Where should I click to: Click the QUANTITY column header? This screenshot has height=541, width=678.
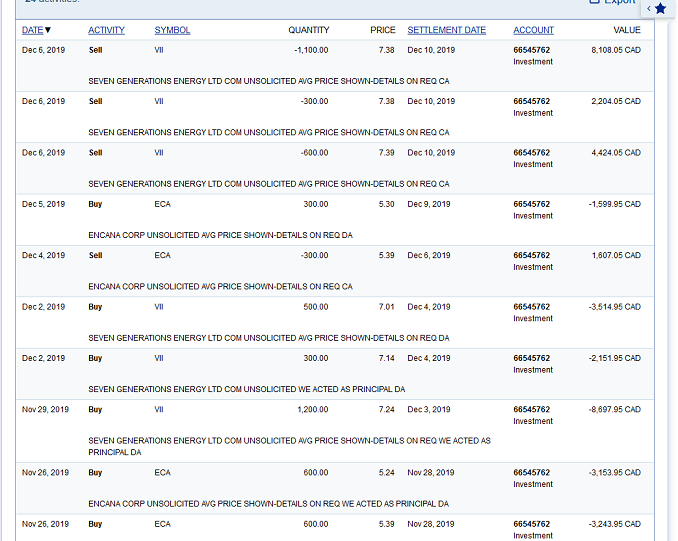(308, 30)
